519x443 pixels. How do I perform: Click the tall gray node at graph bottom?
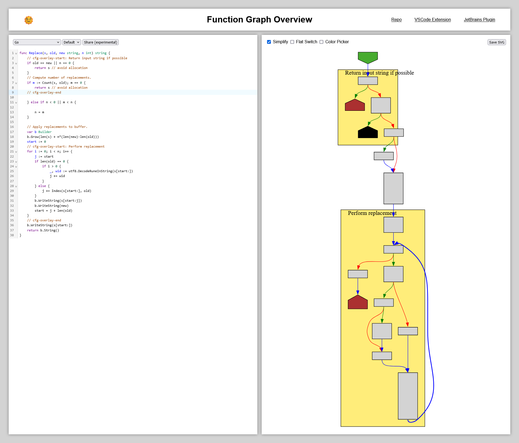pos(408,396)
